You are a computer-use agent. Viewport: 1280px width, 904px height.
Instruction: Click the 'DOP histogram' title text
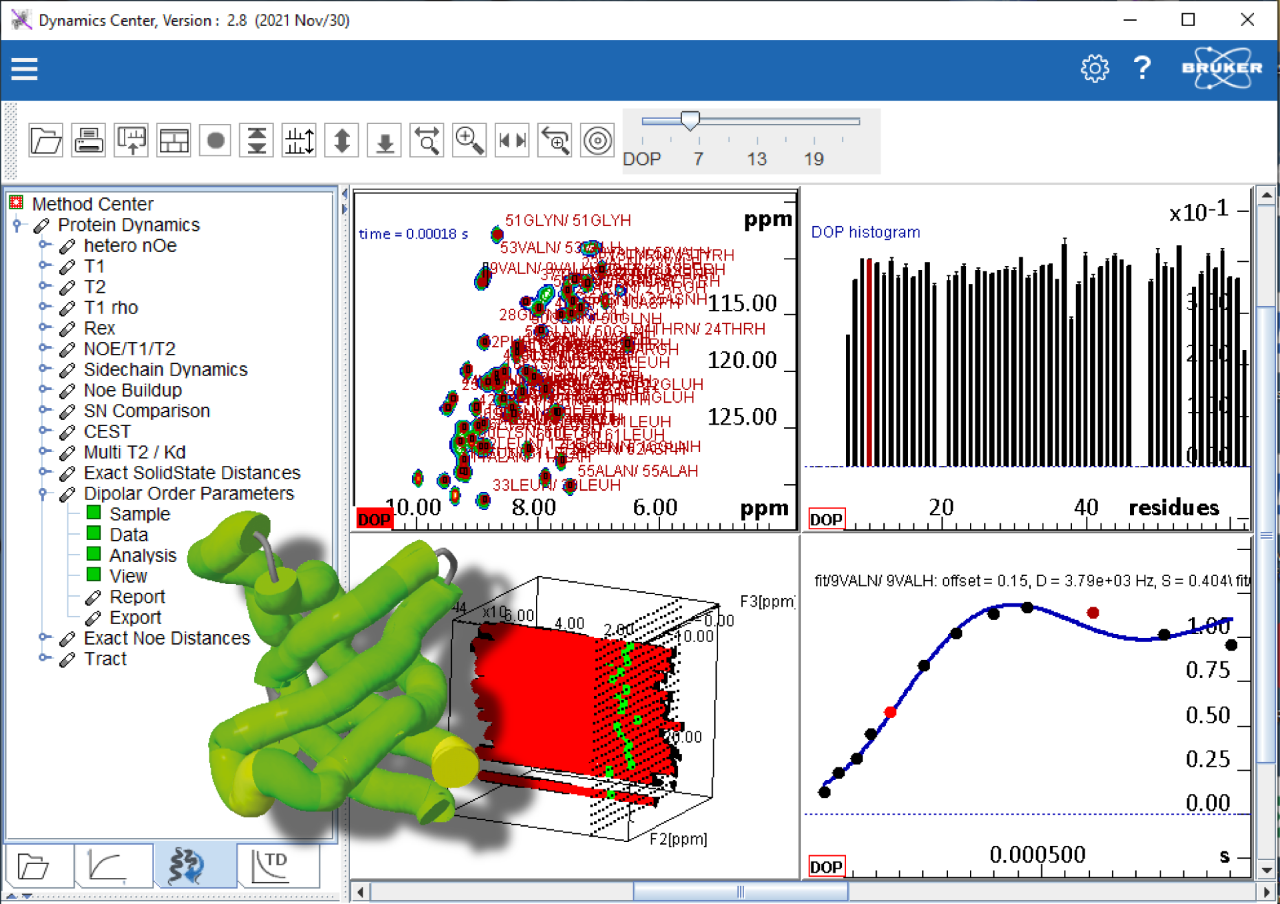(x=866, y=232)
